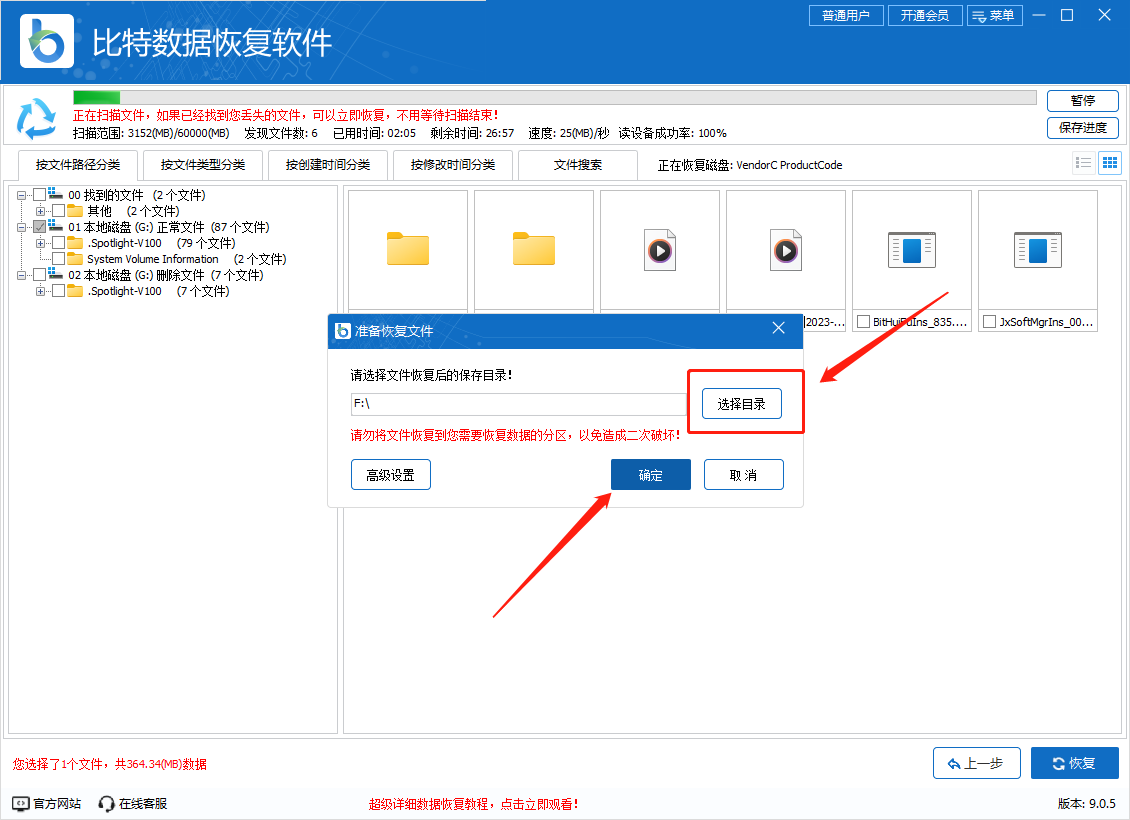1130x820 pixels.
Task: Expand the 00 找到的文件 tree node
Action: [x=22, y=195]
